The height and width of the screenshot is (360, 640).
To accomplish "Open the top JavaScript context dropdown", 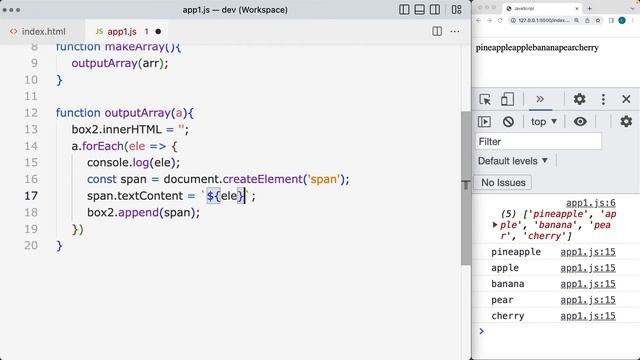I will (x=544, y=122).
